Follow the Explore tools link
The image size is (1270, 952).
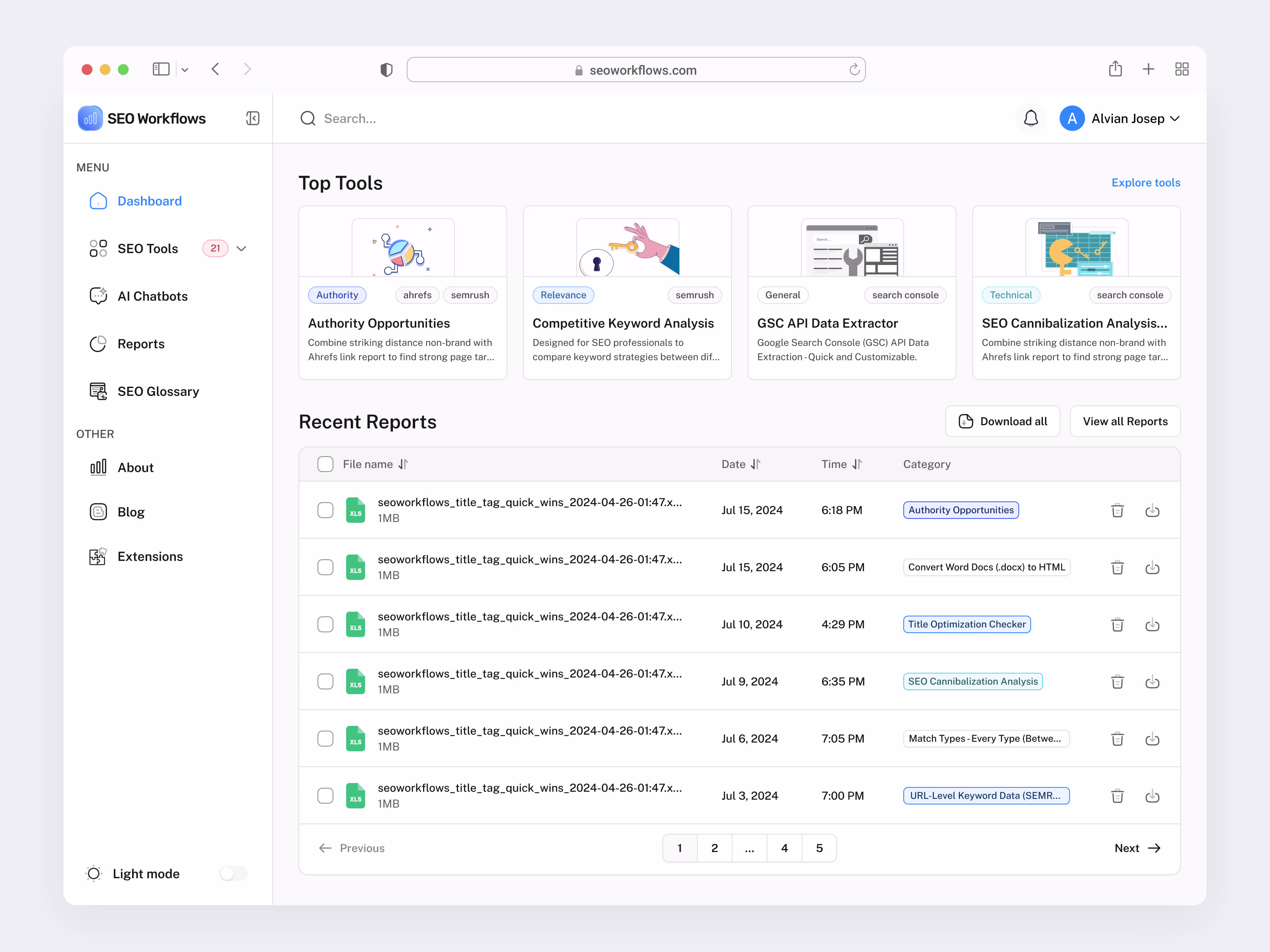[x=1145, y=182]
